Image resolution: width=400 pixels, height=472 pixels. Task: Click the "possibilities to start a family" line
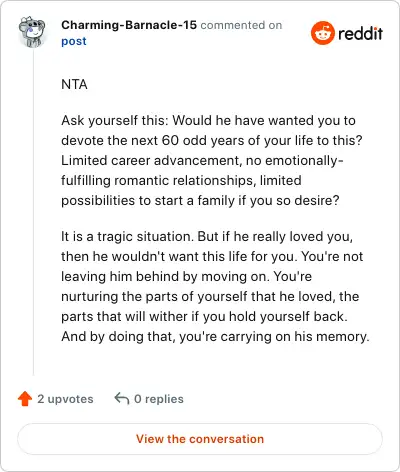pos(200,201)
